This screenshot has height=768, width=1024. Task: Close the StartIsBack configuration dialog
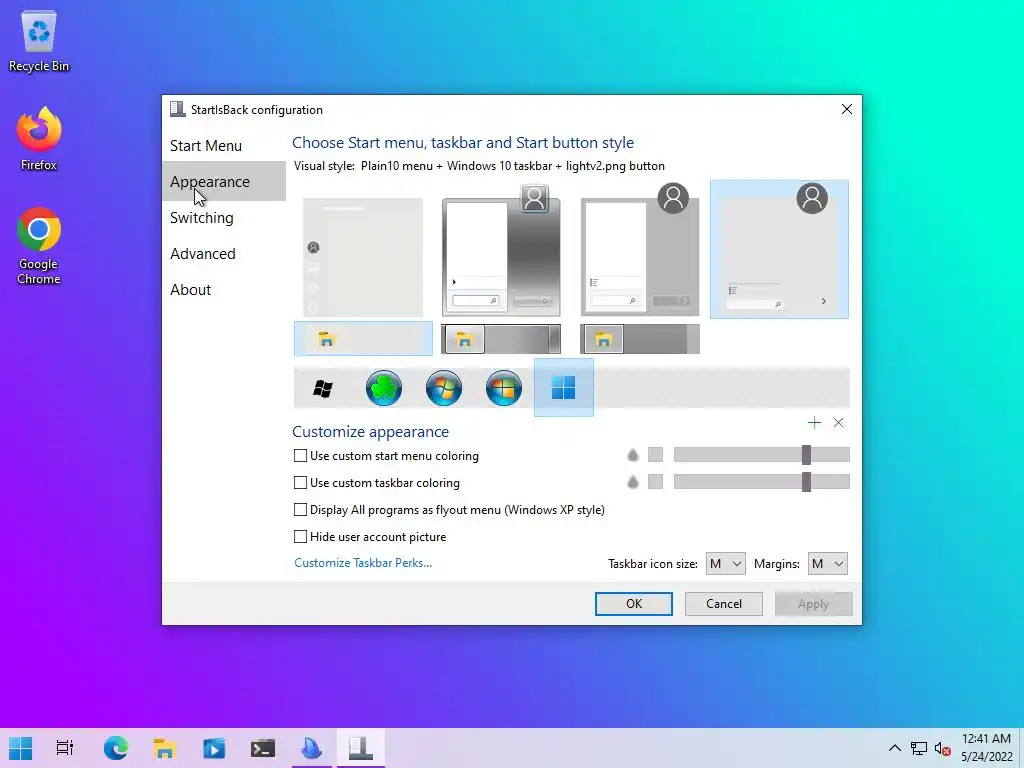846,109
